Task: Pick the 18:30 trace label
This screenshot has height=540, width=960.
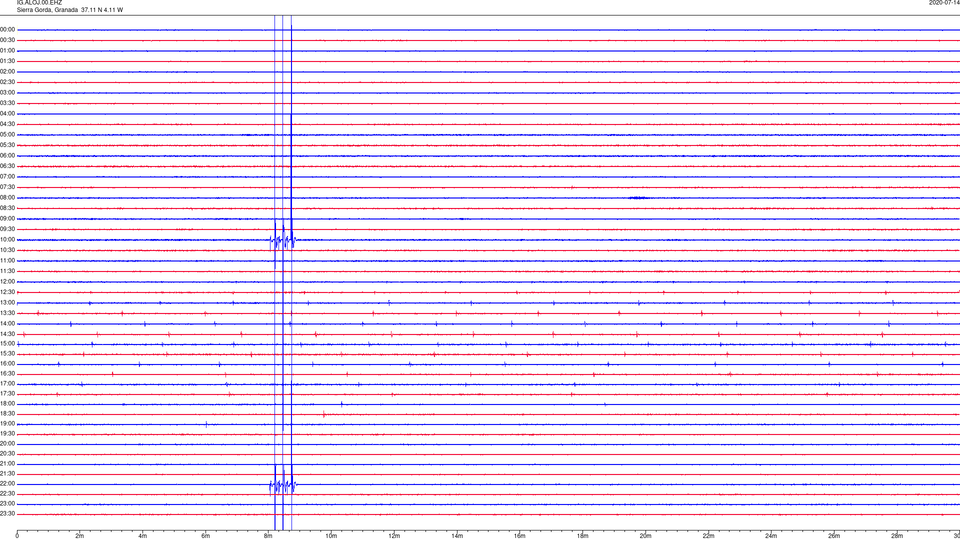Action: point(8,414)
